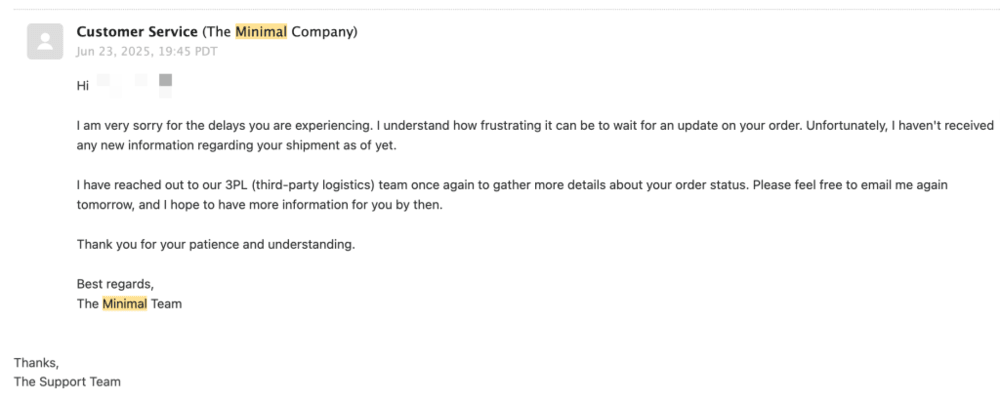Click the third-party logistics parenthetical text
1000x400 pixels.
[x=314, y=186]
